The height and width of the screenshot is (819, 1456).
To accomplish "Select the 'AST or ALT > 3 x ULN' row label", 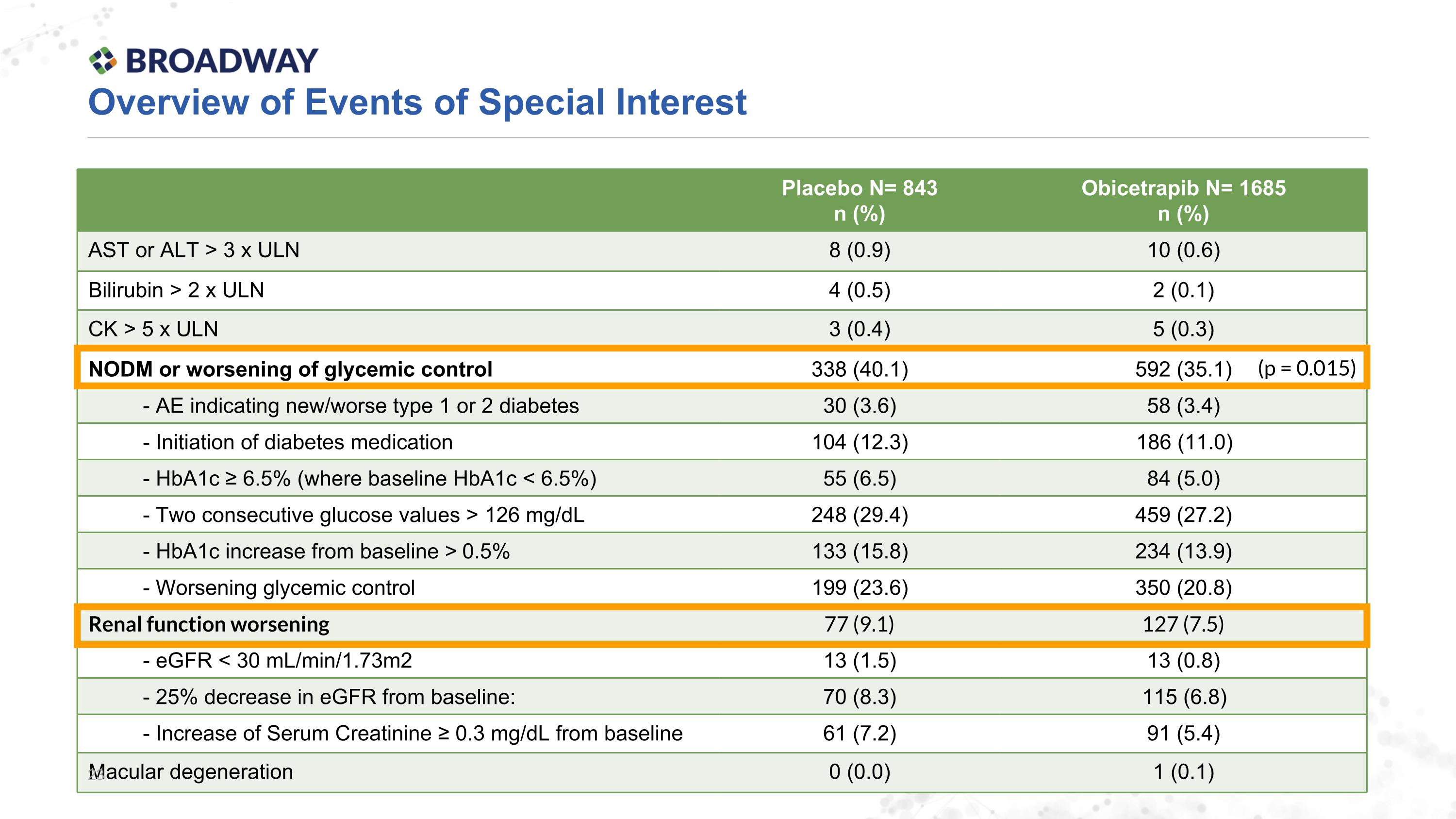I will 194,250.
